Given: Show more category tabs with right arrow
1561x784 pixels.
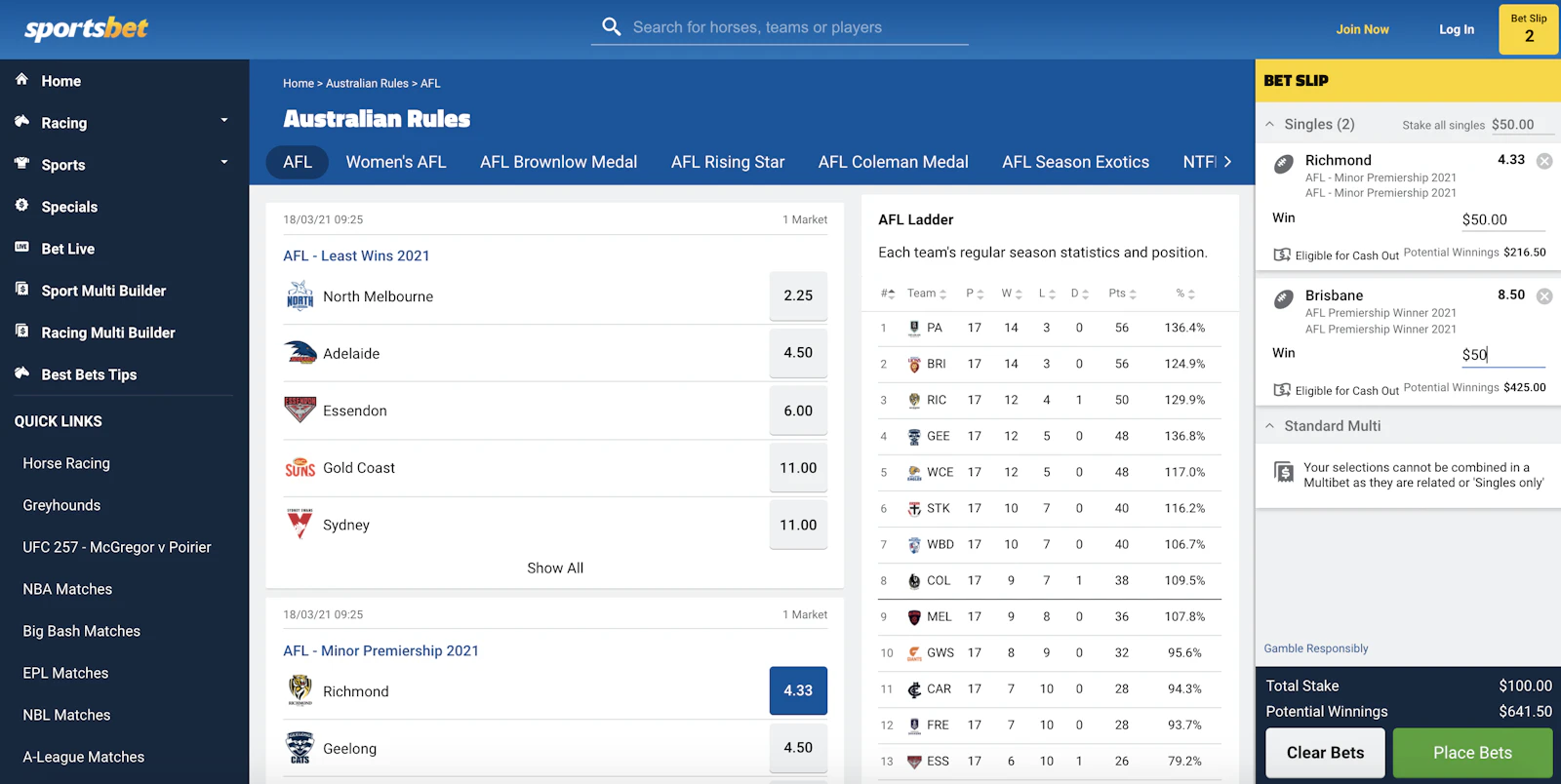Looking at the screenshot, I should 1227,162.
